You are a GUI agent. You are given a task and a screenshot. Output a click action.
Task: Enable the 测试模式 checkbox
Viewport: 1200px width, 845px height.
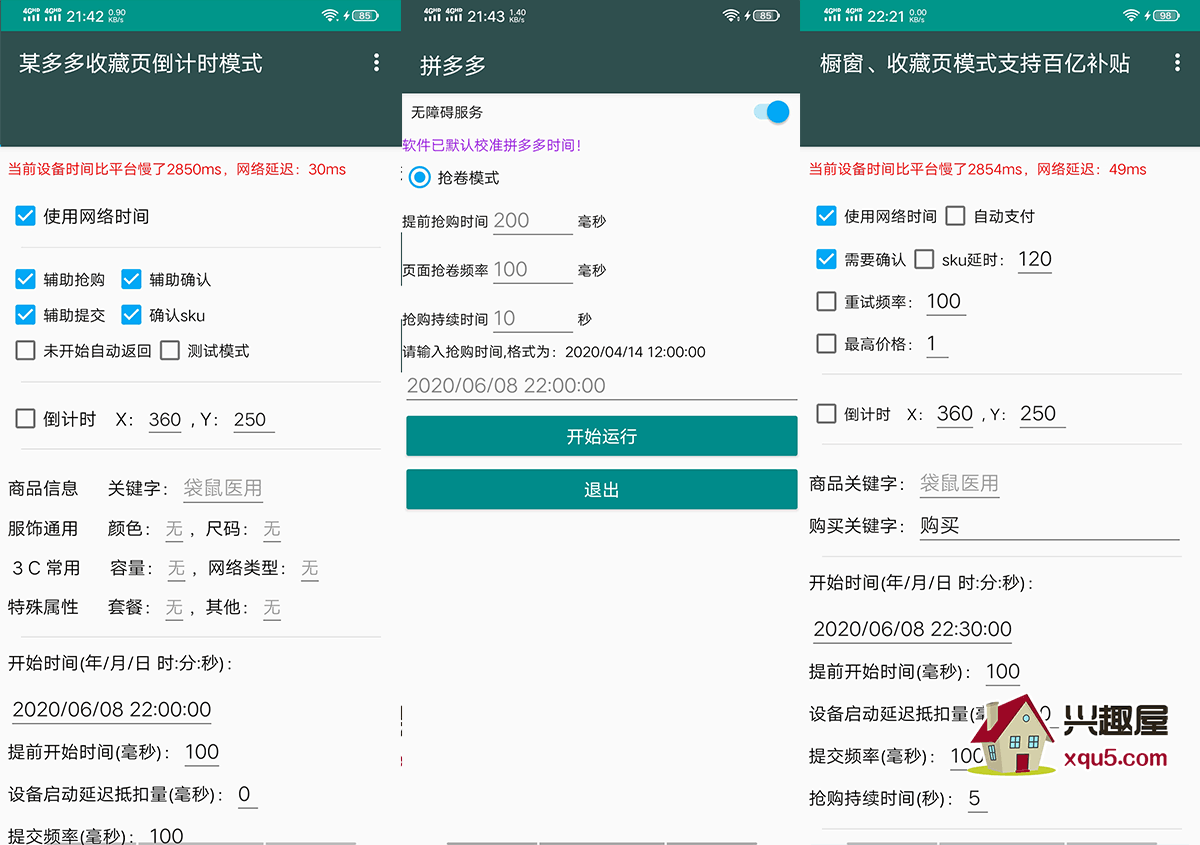(x=170, y=351)
